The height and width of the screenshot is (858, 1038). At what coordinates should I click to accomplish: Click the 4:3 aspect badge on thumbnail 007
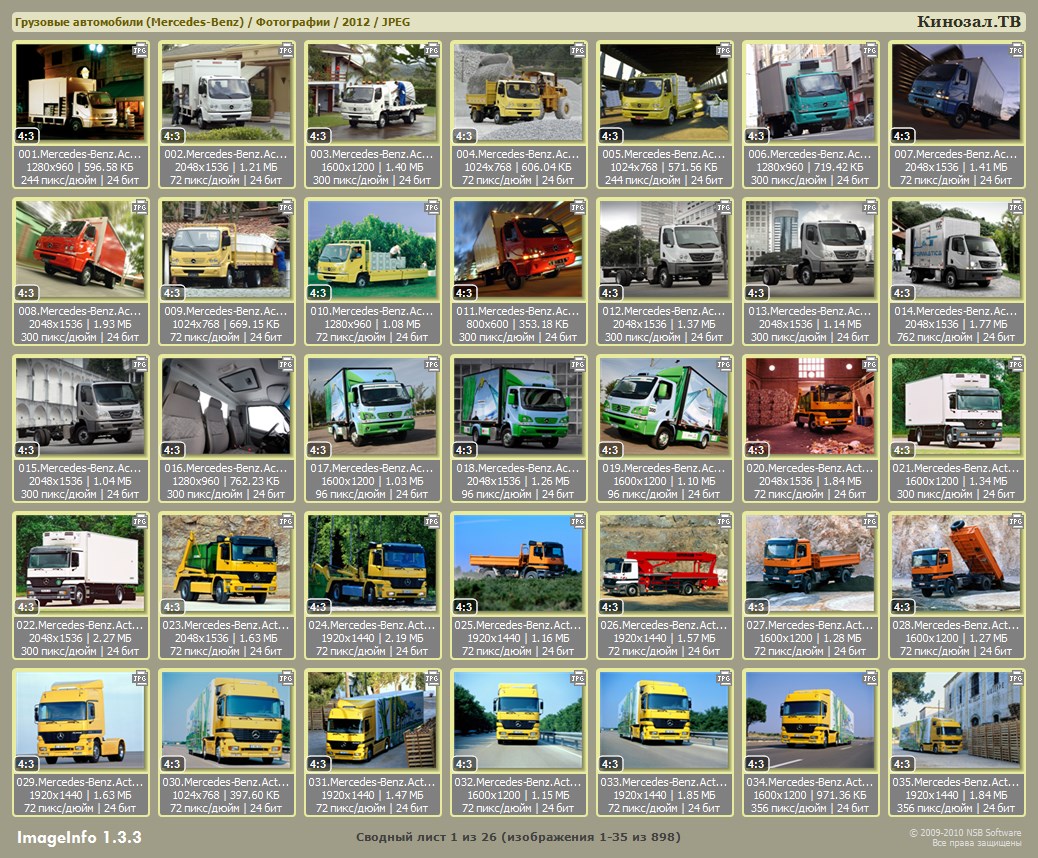tap(902, 136)
